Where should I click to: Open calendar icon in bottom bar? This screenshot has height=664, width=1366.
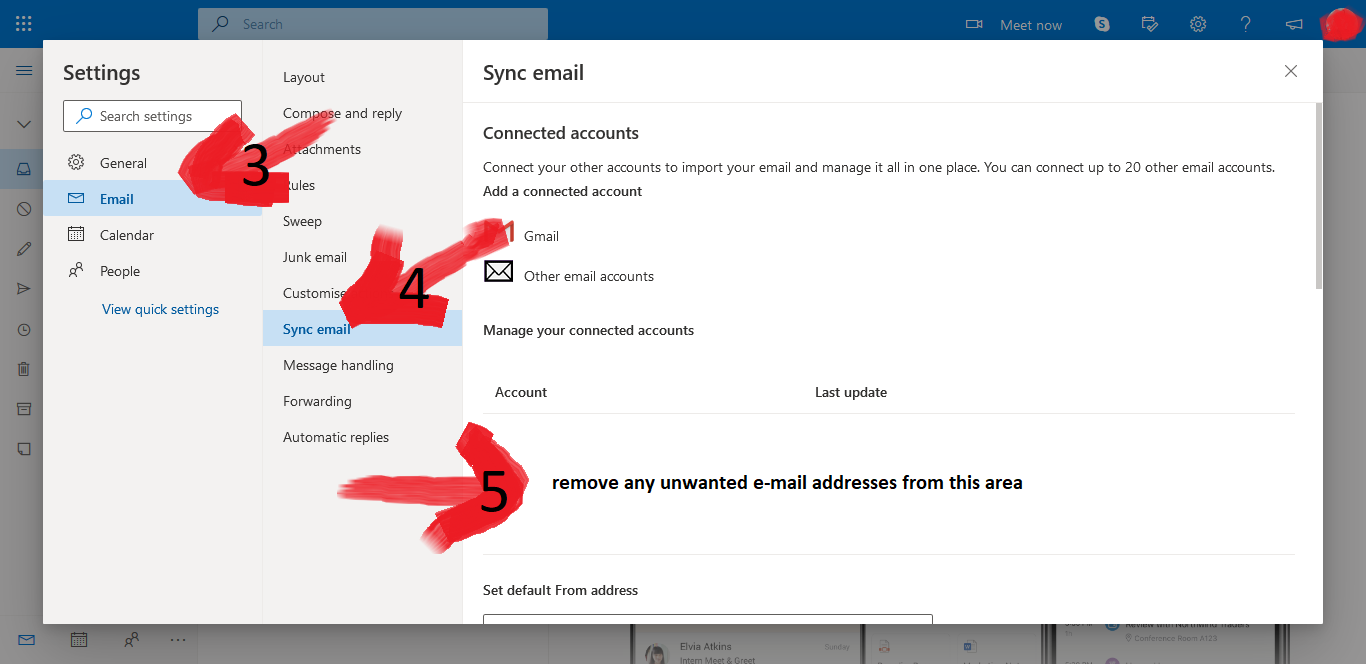pos(78,640)
